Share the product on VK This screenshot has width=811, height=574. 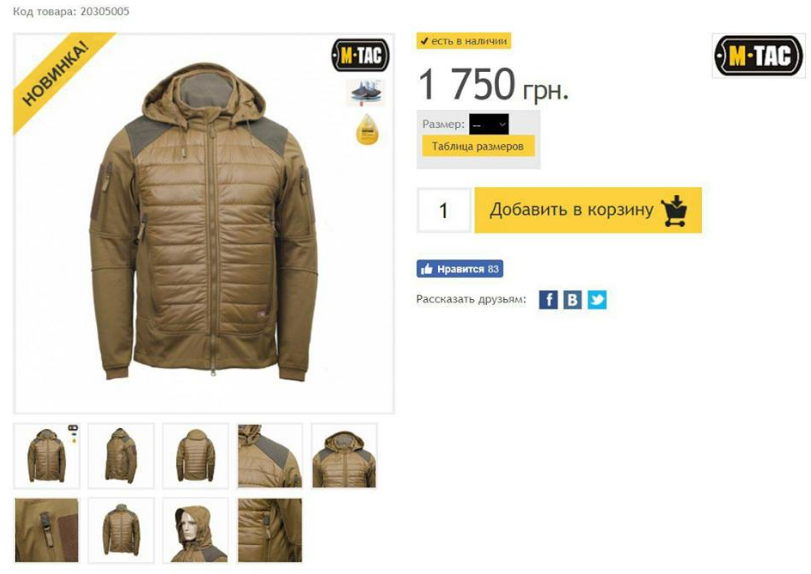pyautogui.click(x=573, y=299)
